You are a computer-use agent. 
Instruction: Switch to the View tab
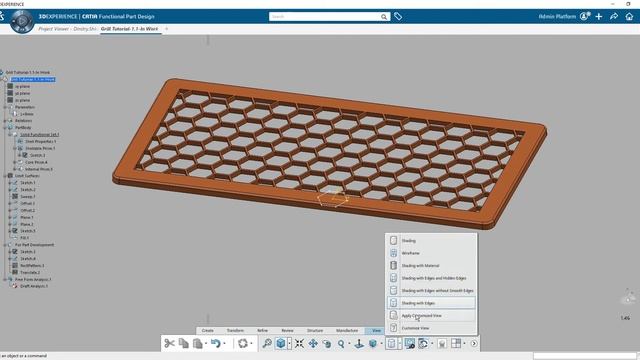pos(376,330)
